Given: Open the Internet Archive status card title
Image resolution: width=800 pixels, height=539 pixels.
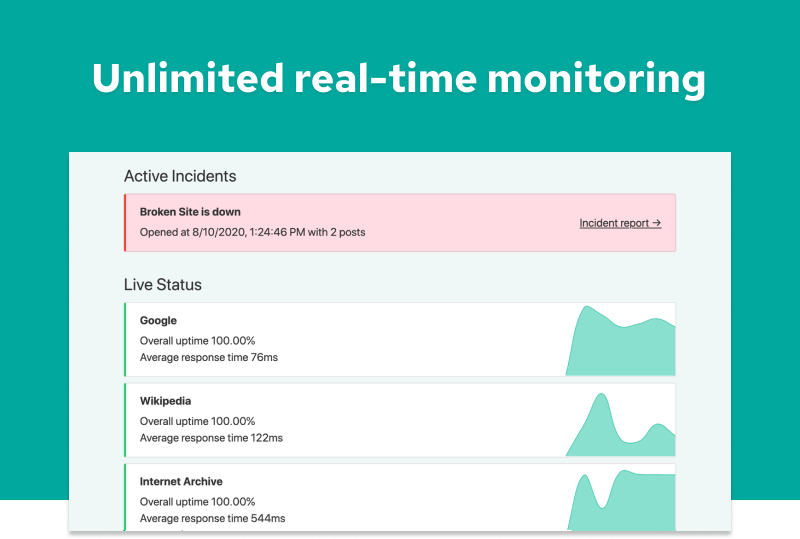Looking at the screenshot, I should coord(181,481).
